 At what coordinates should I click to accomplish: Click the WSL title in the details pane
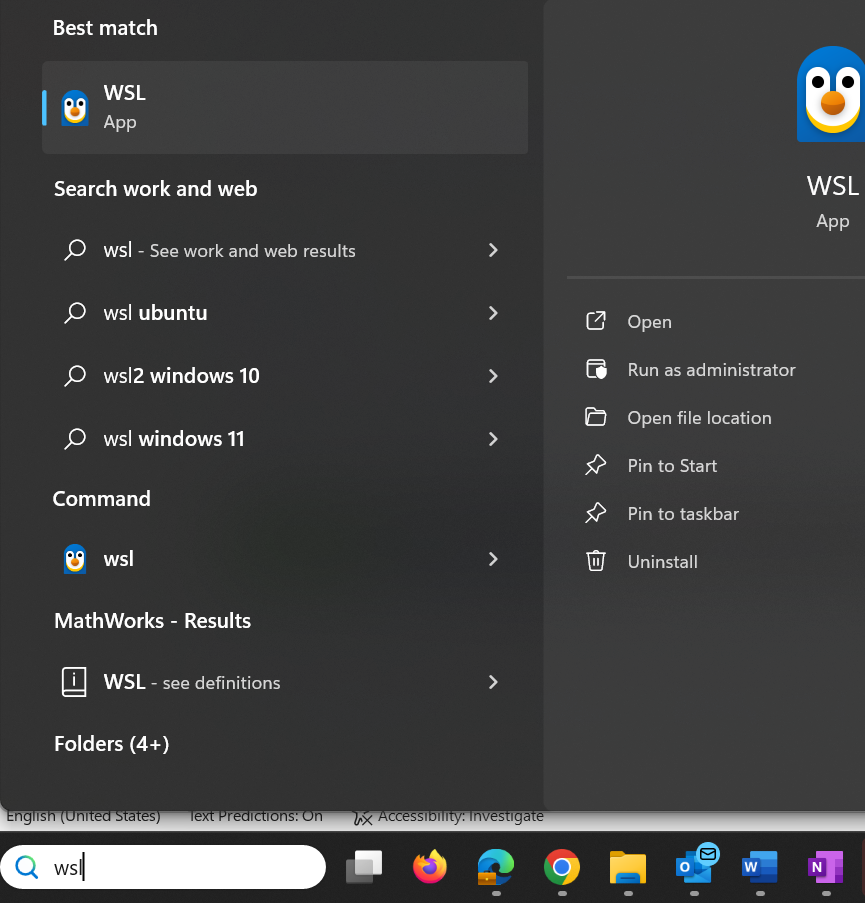(833, 186)
